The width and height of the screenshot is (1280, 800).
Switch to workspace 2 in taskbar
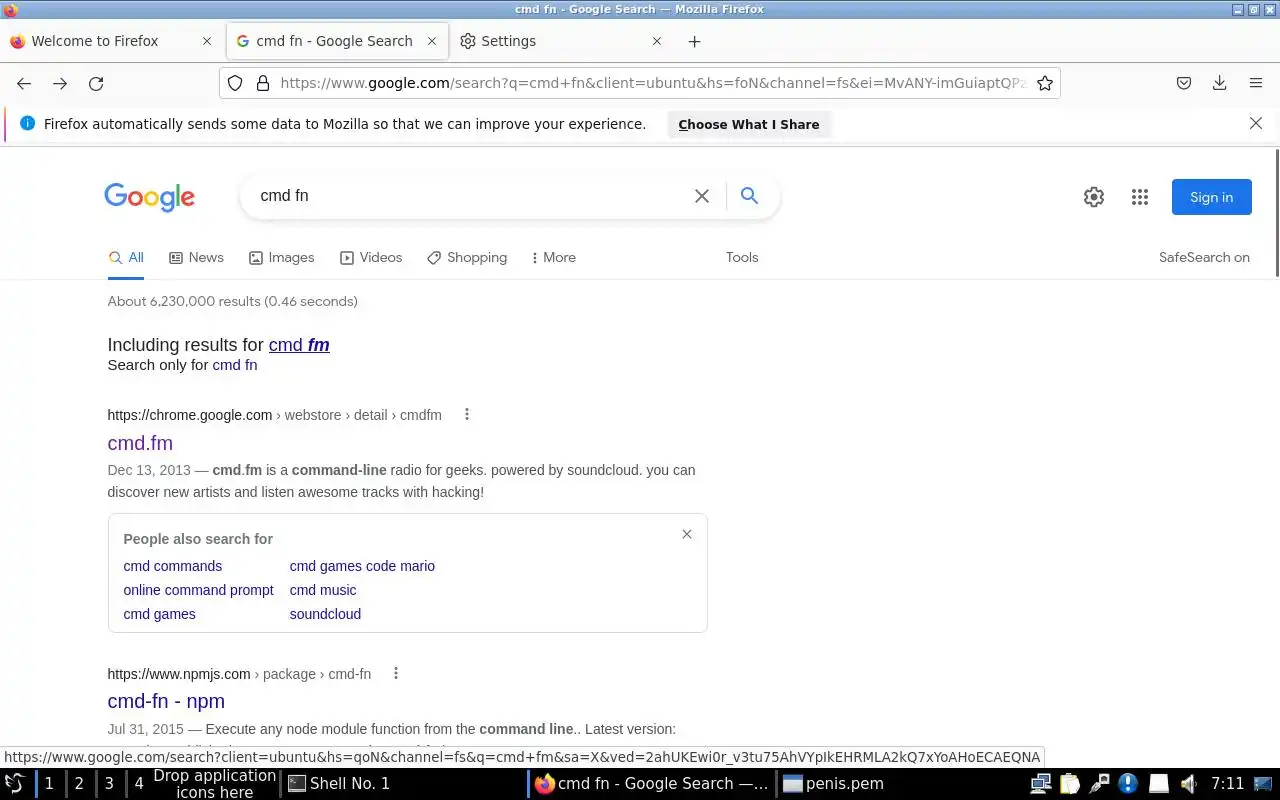(x=79, y=784)
